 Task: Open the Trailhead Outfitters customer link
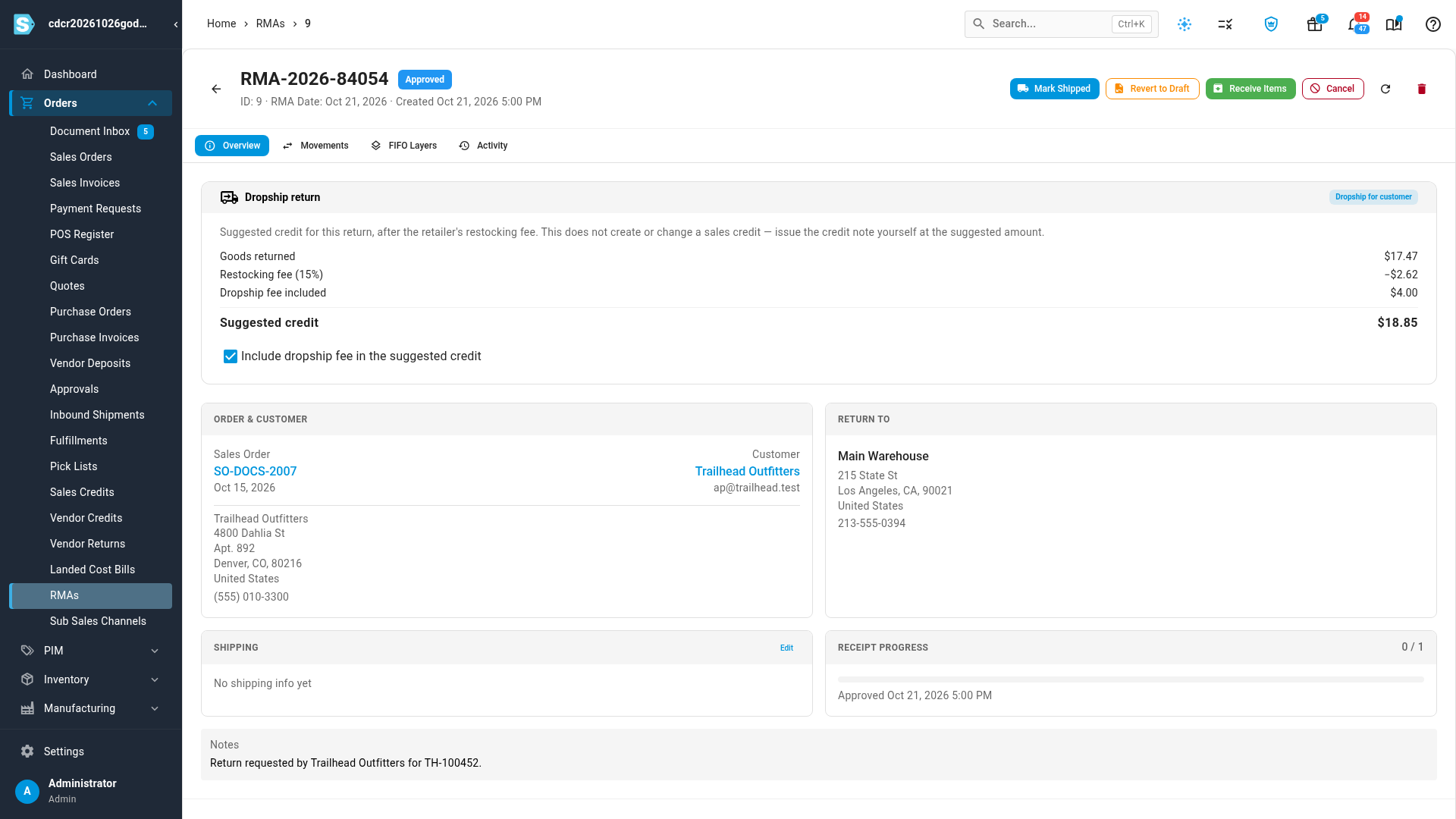pos(747,471)
